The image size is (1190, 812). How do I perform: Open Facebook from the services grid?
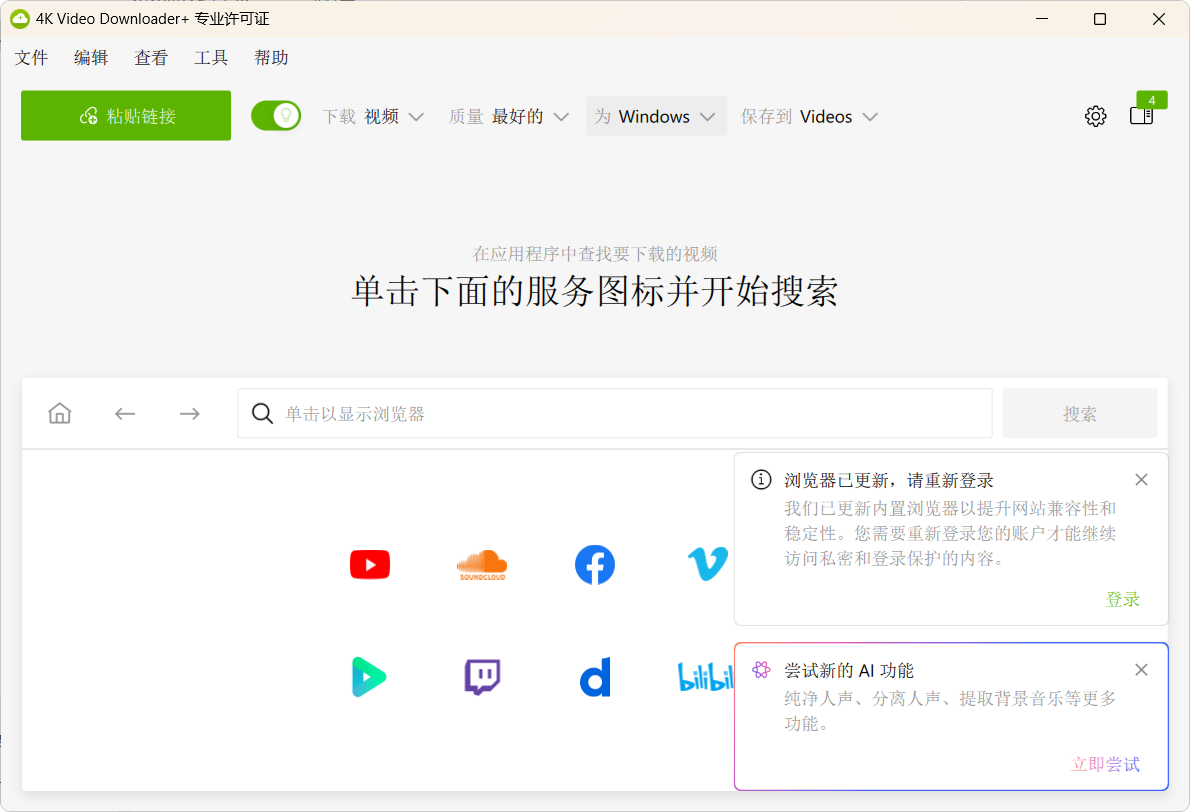(x=595, y=564)
